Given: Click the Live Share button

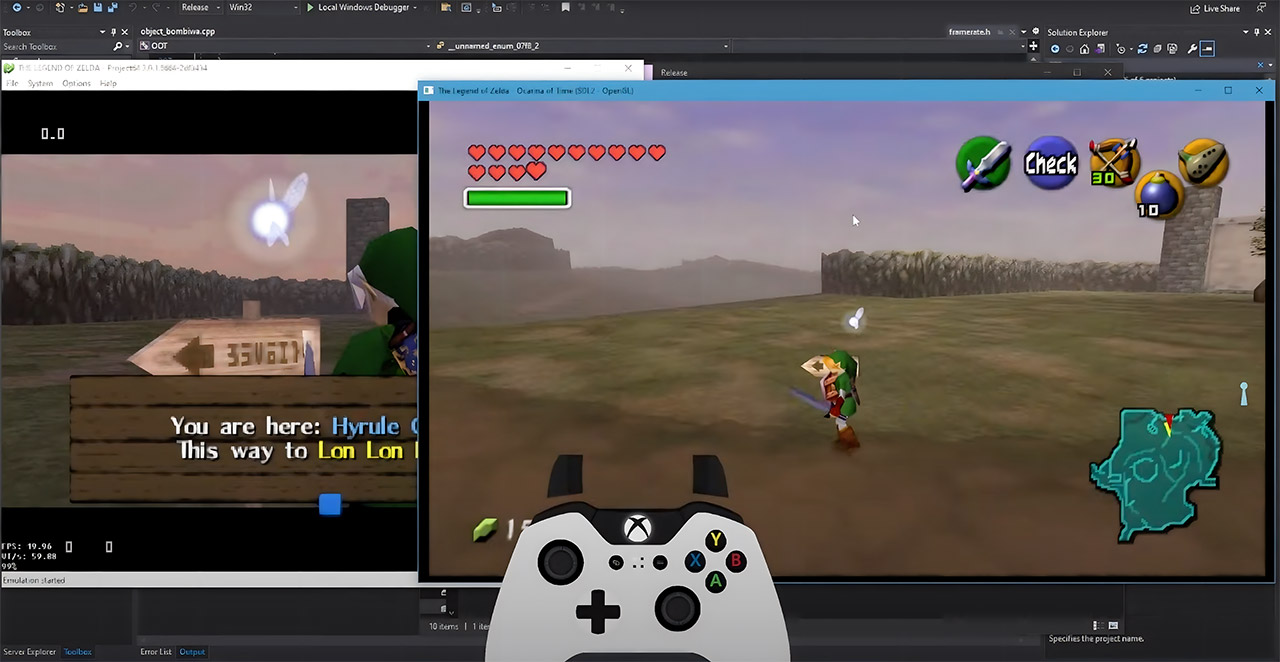Looking at the screenshot, I should pos(1214,8).
